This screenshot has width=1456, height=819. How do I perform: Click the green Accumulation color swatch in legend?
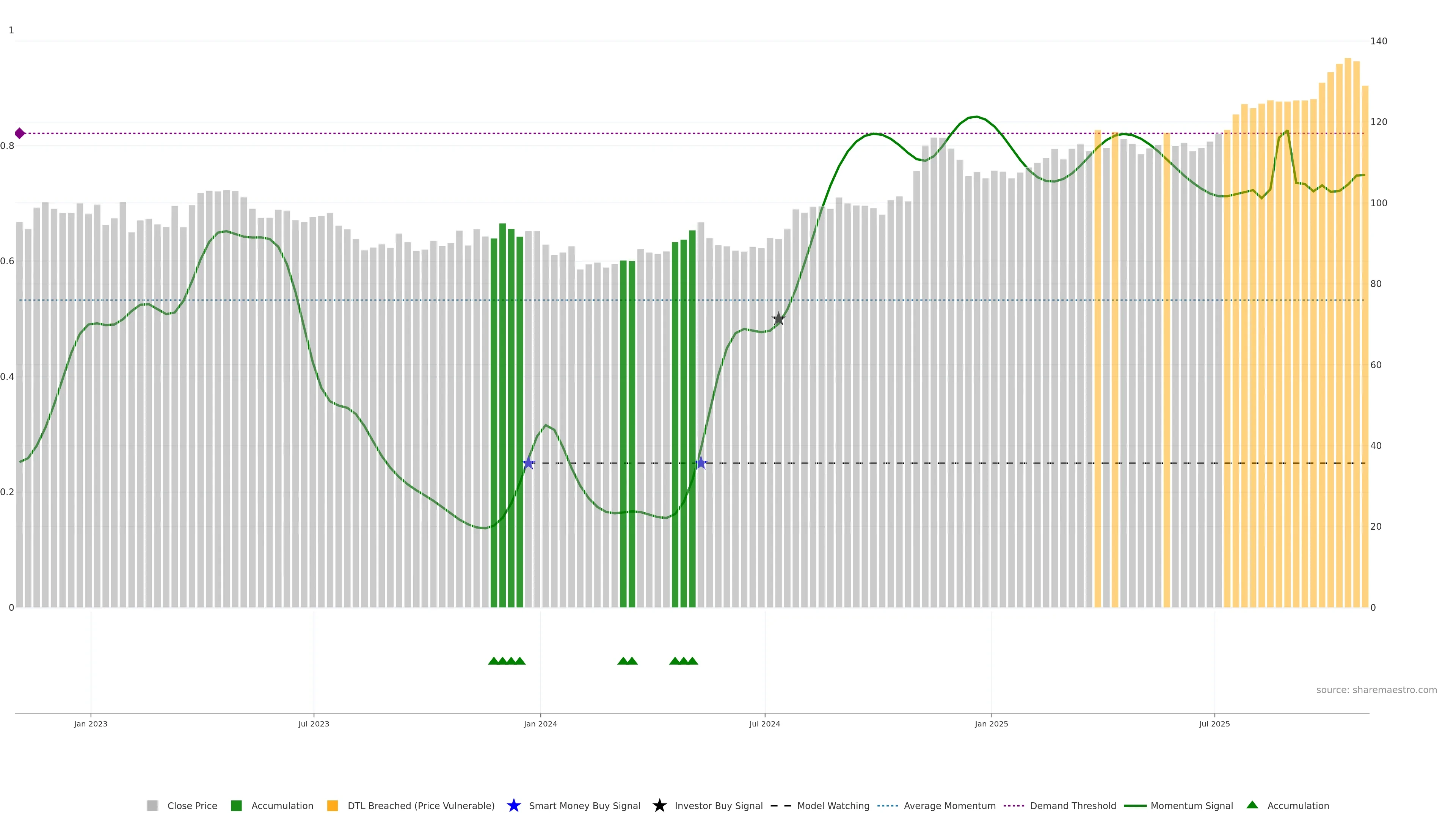(236, 806)
